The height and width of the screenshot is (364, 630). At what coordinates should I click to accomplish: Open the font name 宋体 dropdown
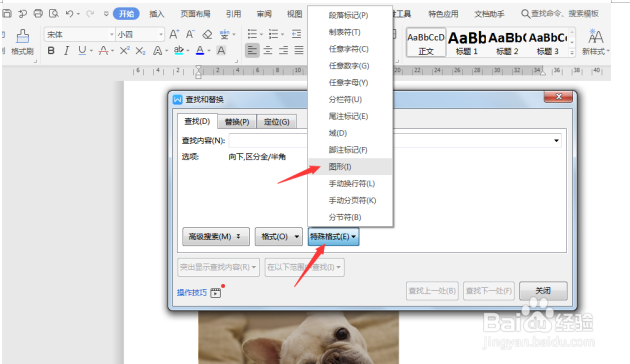(x=112, y=35)
